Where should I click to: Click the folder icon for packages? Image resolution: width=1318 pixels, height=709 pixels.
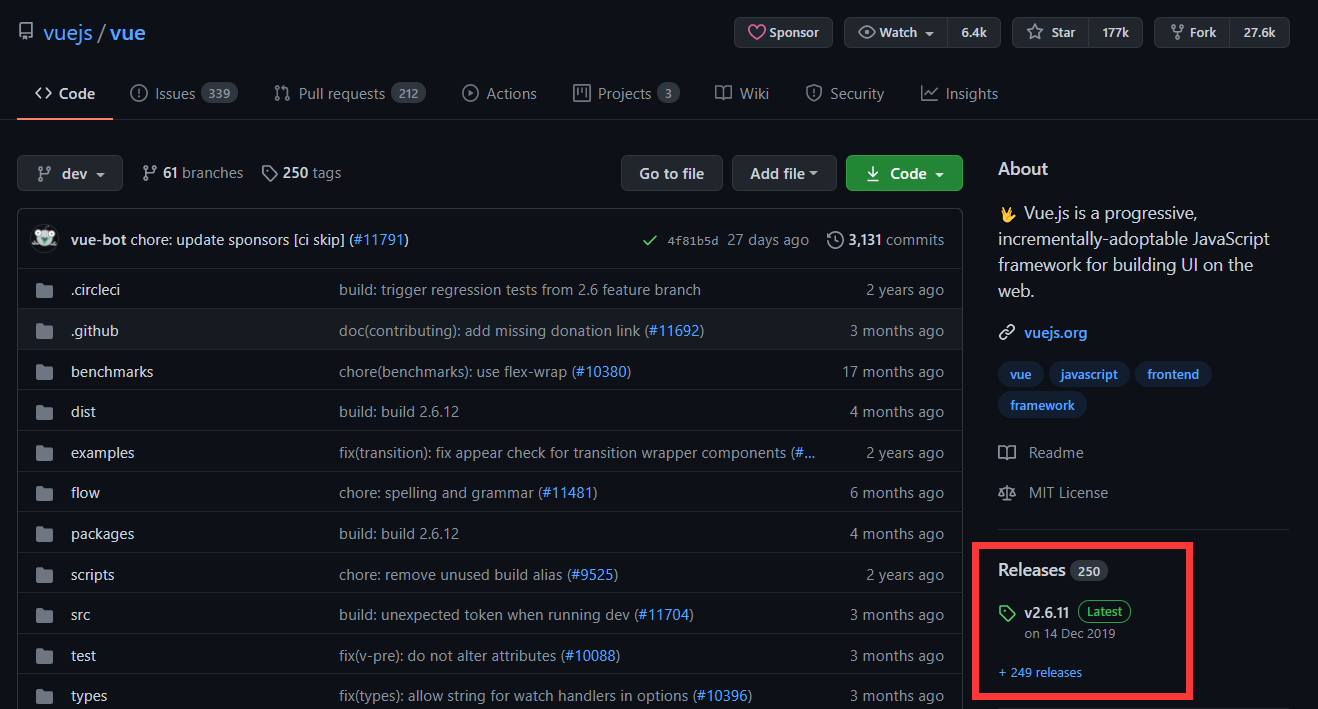pos(44,534)
